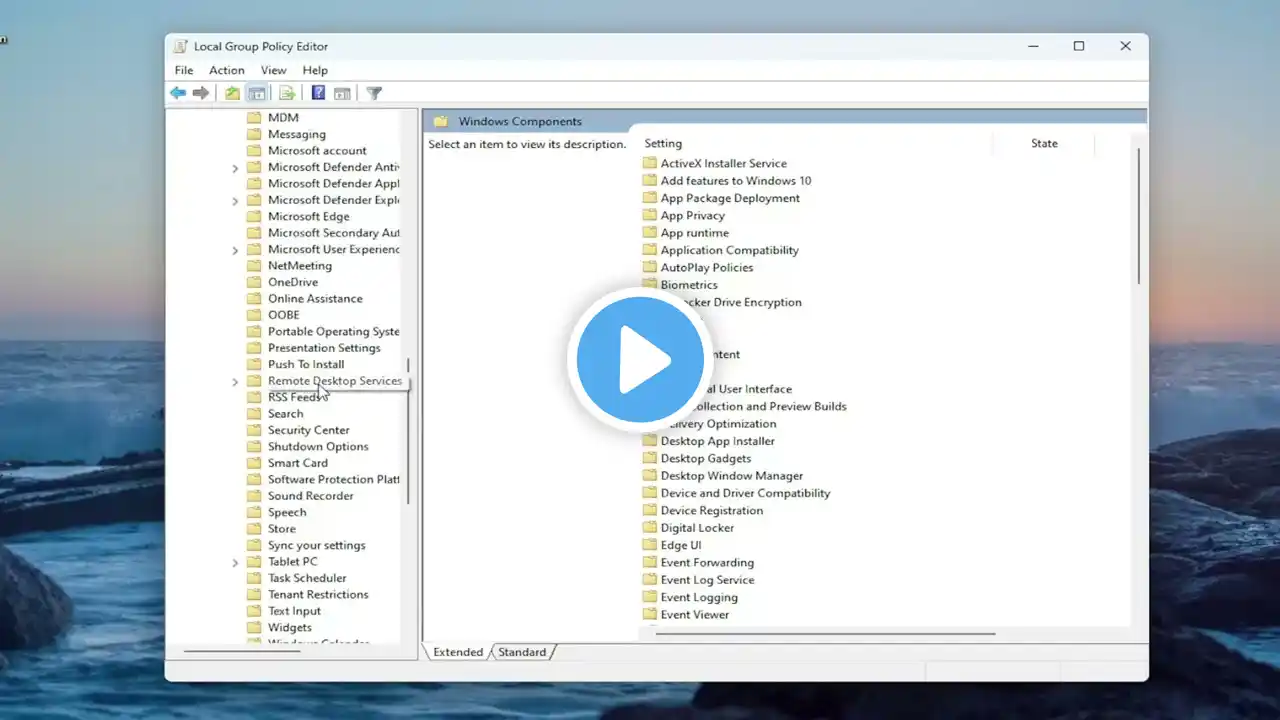
Task: Expand the Remote Desktop Services node
Action: 235,382
